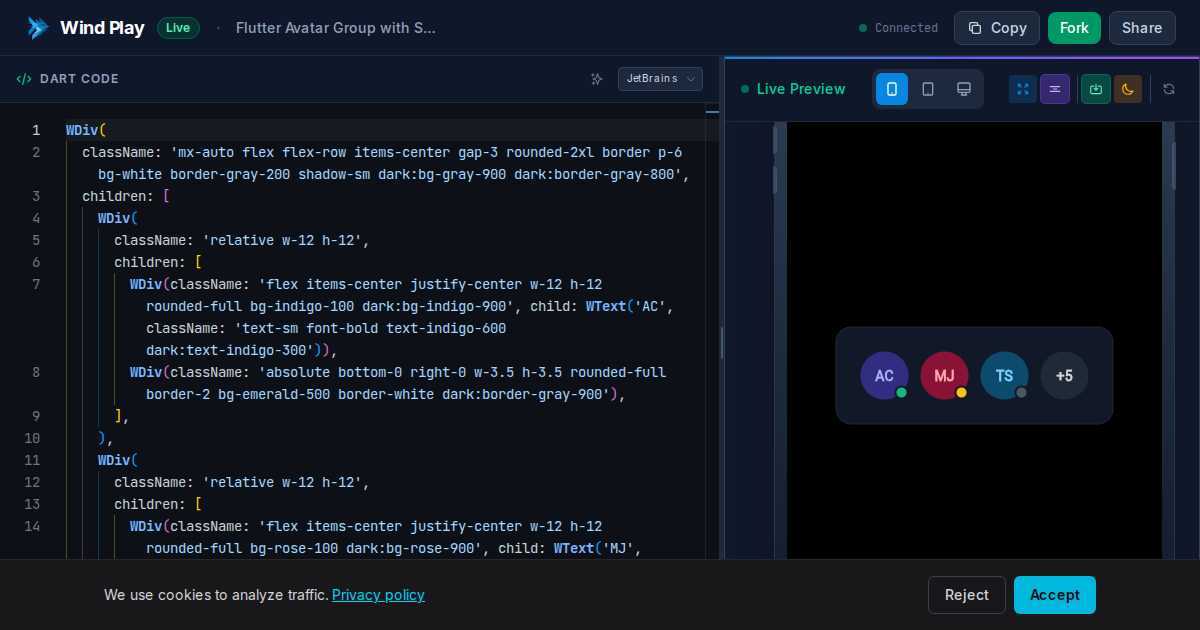
Task: Reject the analytics cookies
Action: (967, 595)
